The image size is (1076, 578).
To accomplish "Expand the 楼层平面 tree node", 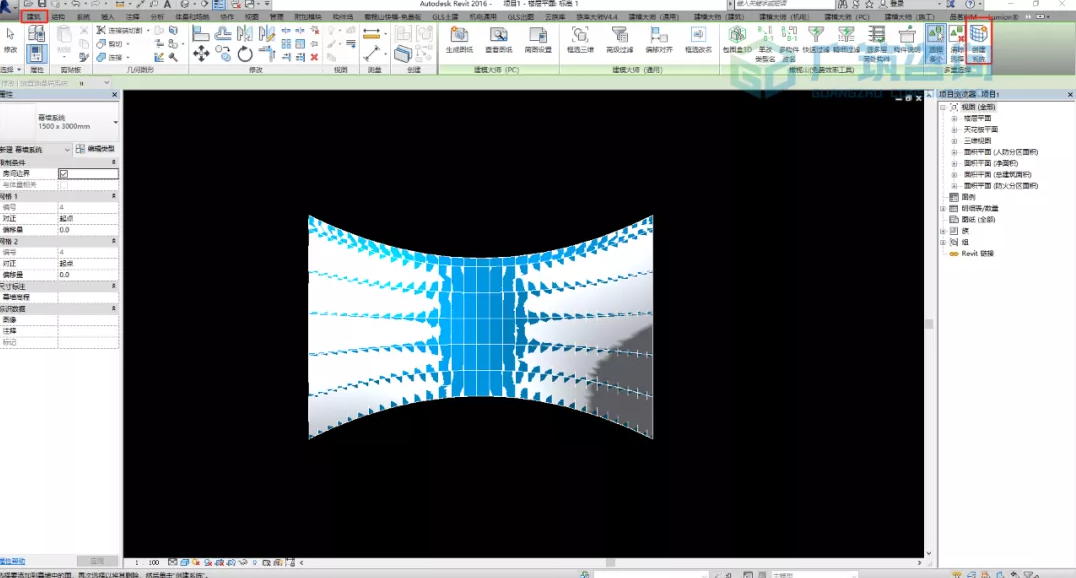I will (954, 118).
